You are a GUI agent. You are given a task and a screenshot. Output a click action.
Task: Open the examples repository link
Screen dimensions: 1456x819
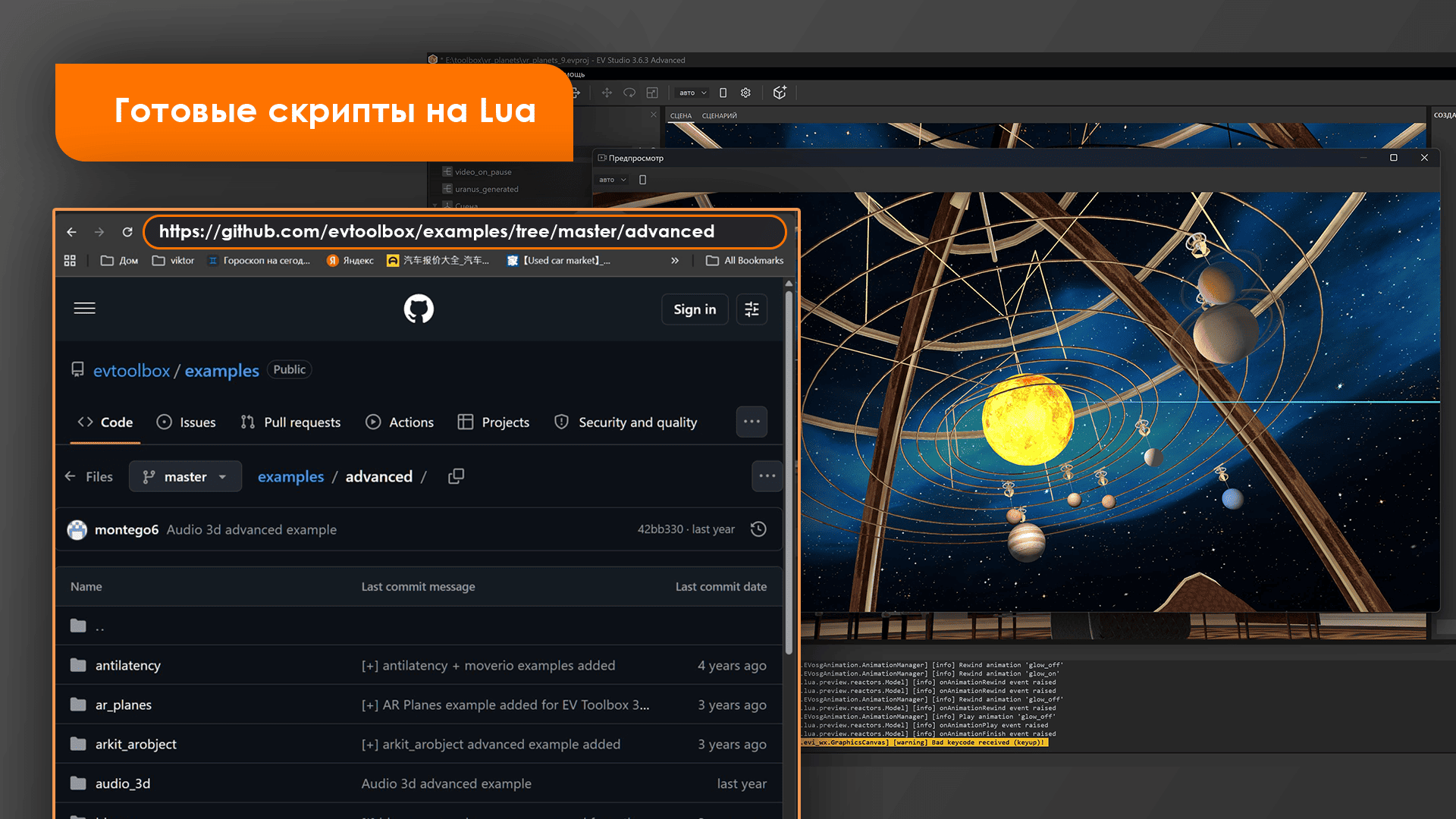[222, 370]
